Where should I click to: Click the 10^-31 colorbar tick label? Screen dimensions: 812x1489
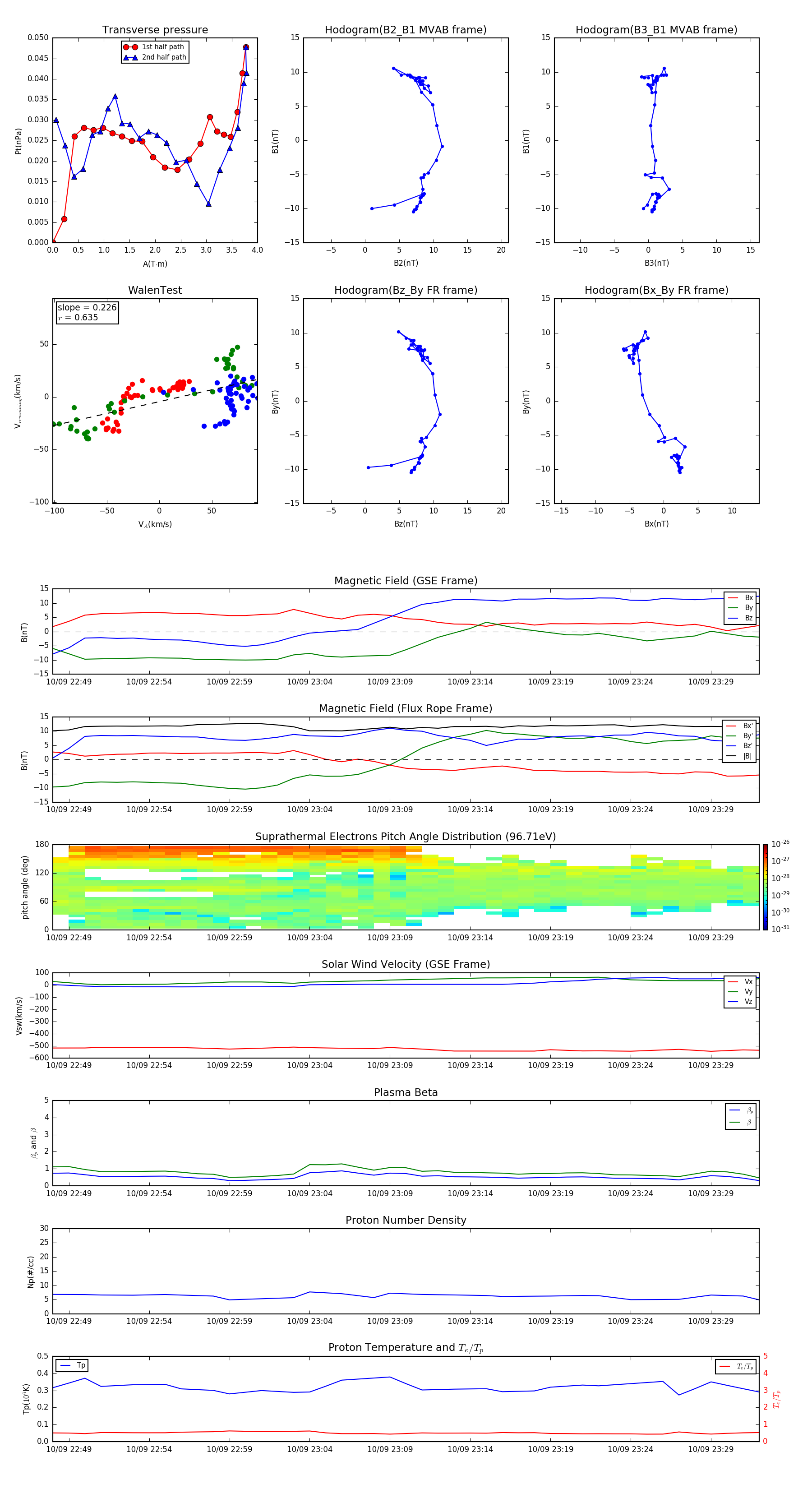[x=780, y=929]
